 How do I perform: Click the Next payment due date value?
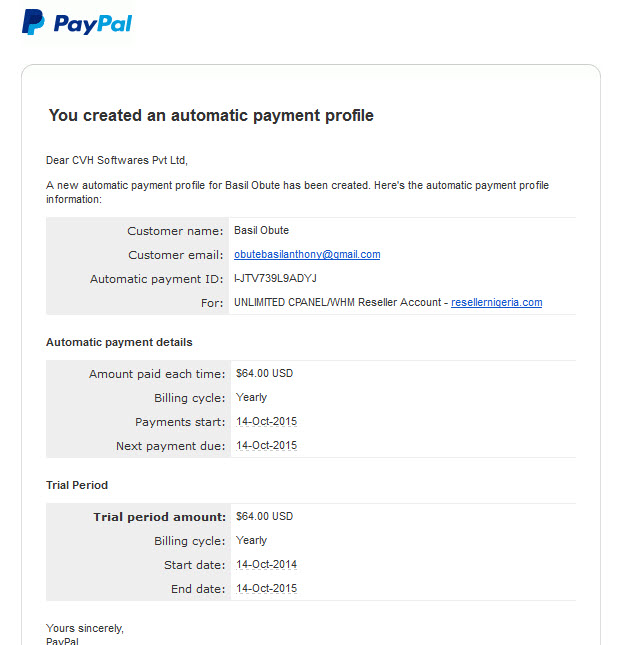[x=267, y=445]
